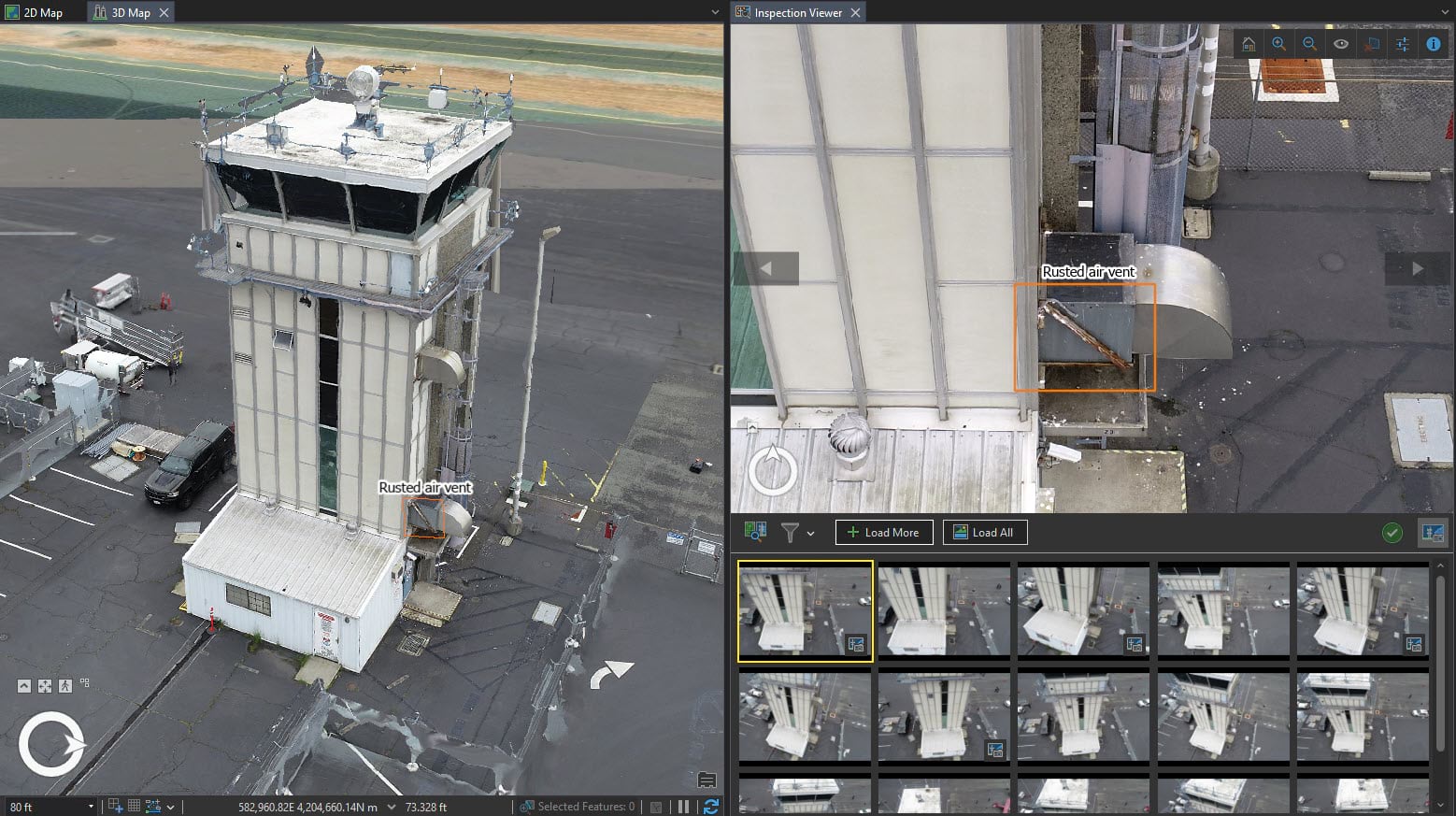Zoom in on the inspection image

[x=1279, y=44]
